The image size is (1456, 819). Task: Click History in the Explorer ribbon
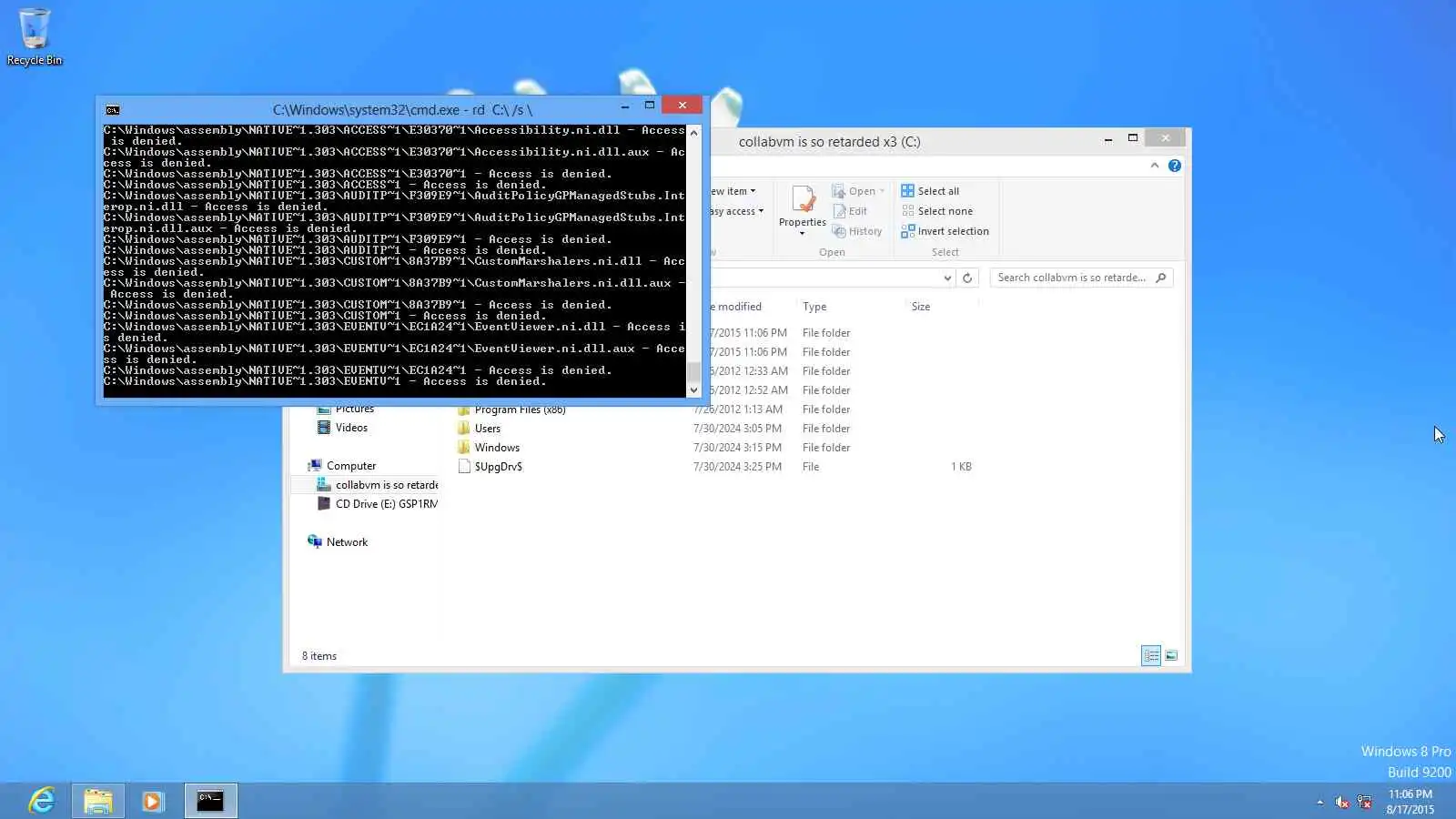(857, 231)
